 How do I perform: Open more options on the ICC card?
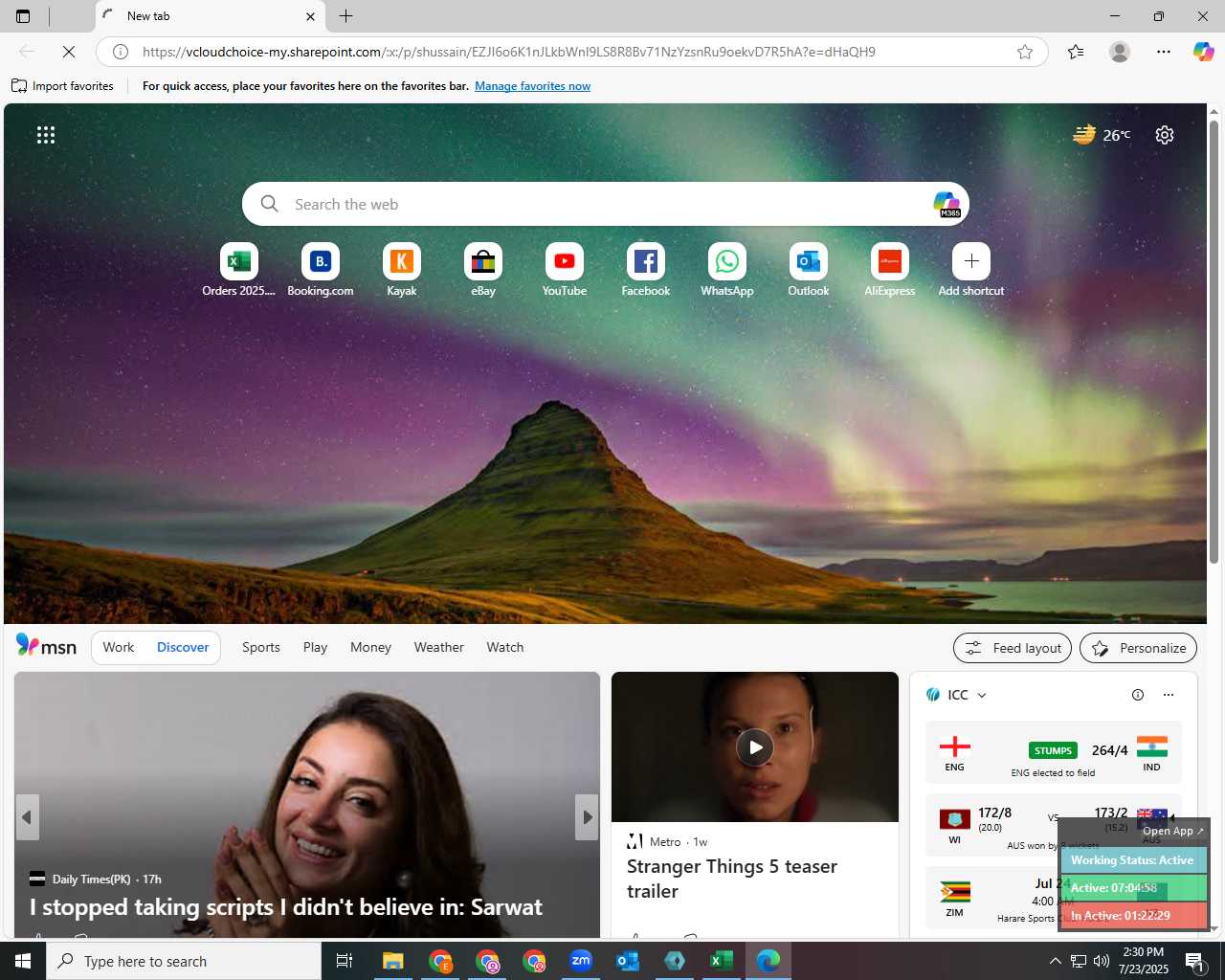(1169, 695)
